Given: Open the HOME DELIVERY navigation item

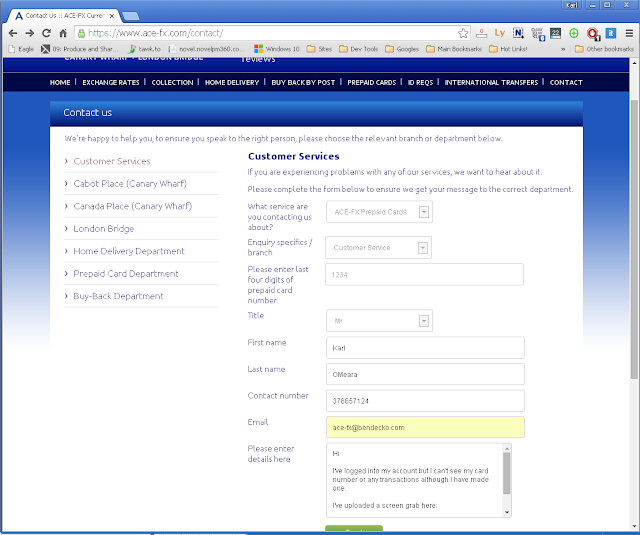Looking at the screenshot, I should pos(232,82).
